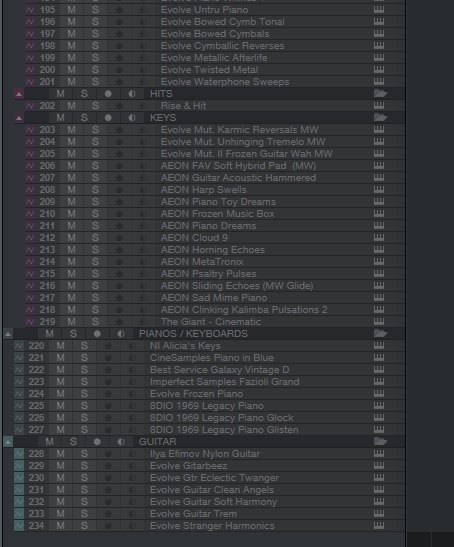Click the keyboard icon on Evolve Twisted Metal

point(379,70)
